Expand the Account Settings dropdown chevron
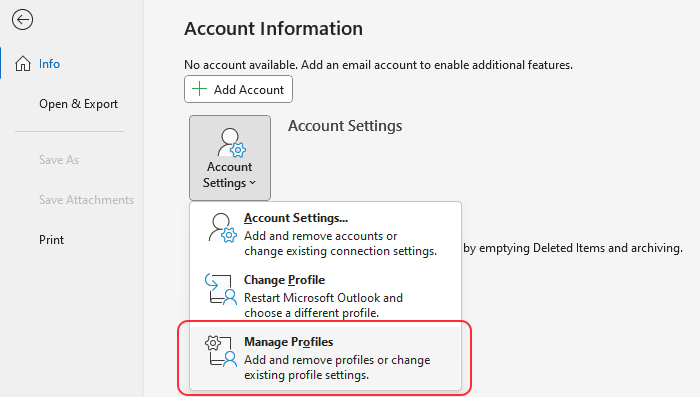Image resolution: width=700 pixels, height=397 pixels. click(253, 183)
